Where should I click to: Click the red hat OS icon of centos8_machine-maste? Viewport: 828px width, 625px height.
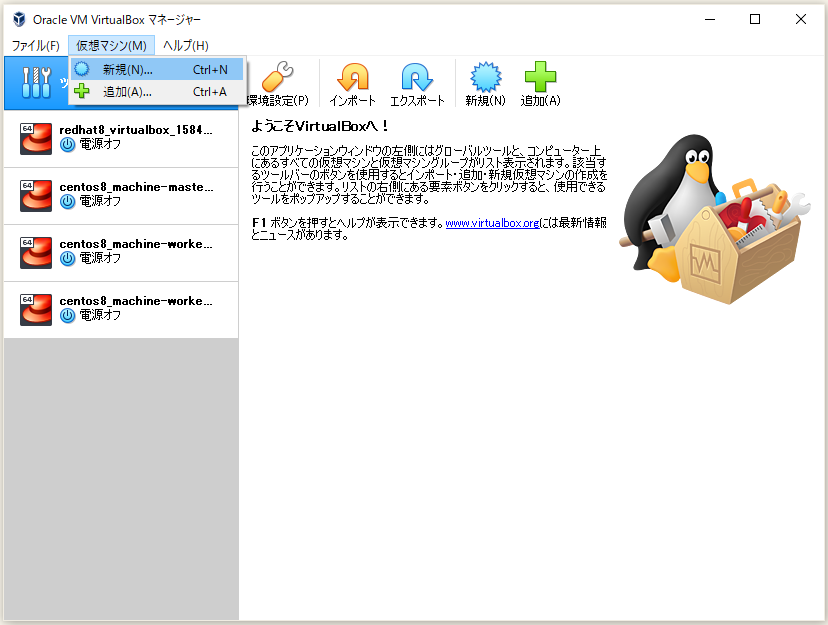coord(36,196)
